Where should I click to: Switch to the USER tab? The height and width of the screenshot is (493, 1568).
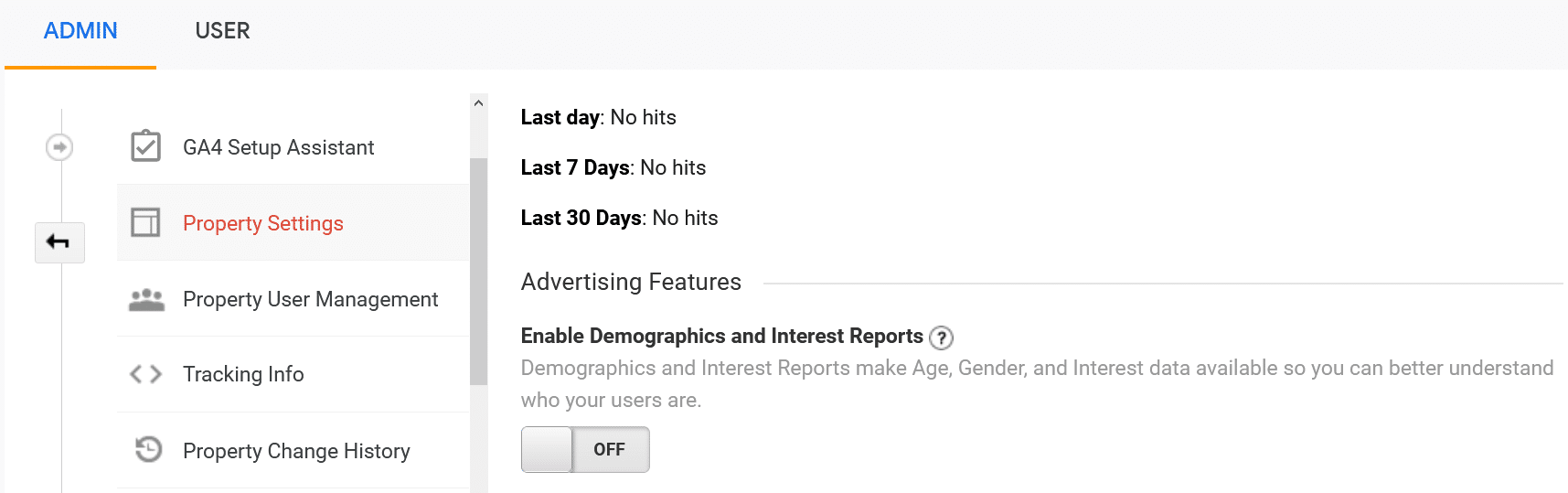click(x=222, y=33)
